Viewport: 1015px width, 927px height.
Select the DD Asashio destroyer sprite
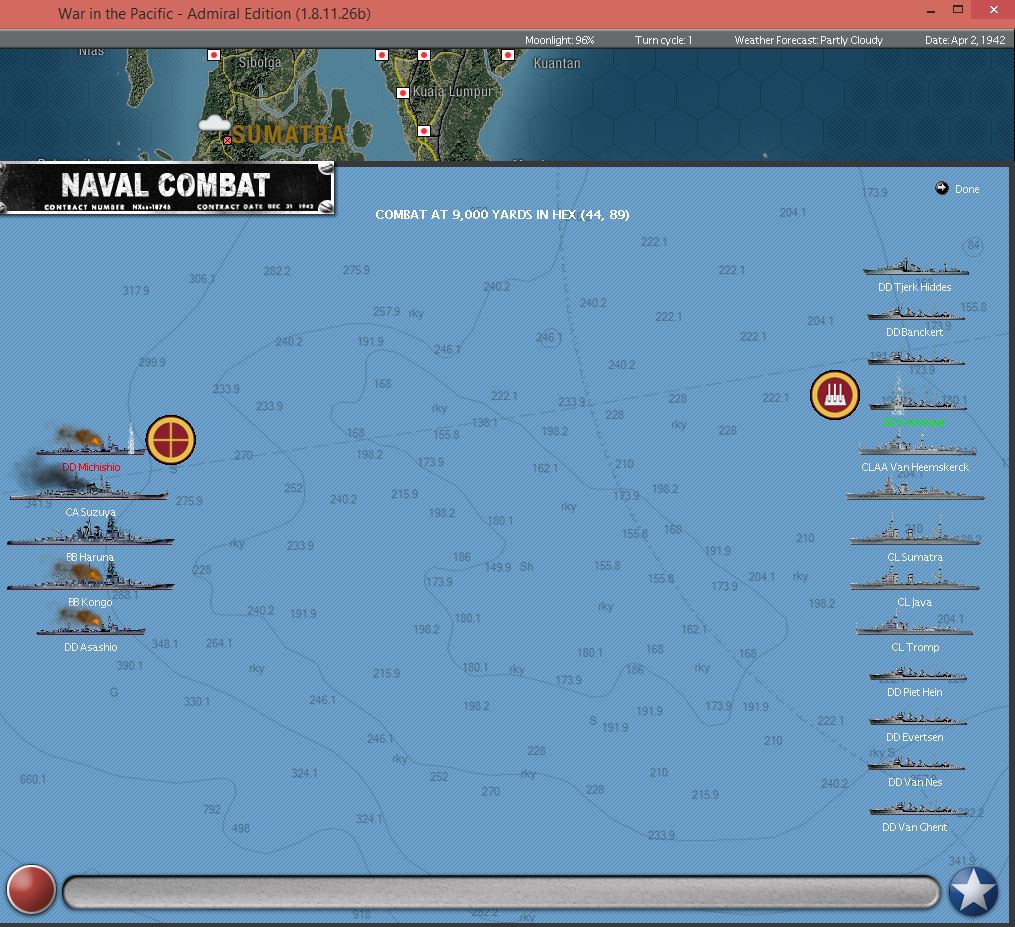pyautogui.click(x=91, y=624)
